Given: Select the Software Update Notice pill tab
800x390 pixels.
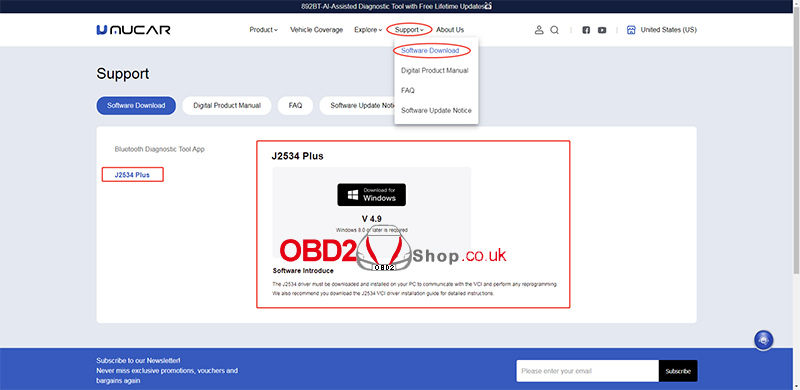Looking at the screenshot, I should point(357,106).
